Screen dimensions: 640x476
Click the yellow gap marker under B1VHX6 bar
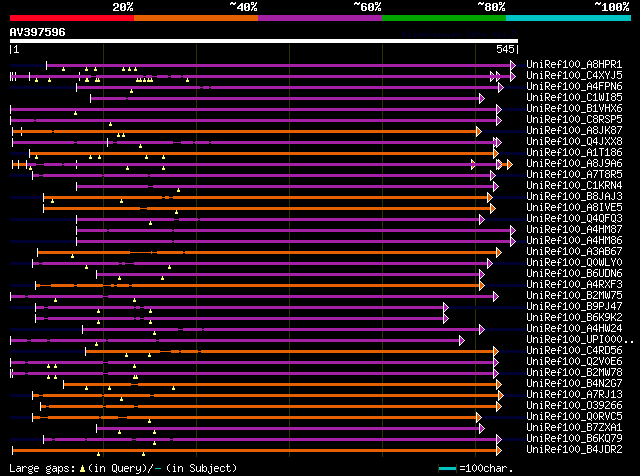76,113
